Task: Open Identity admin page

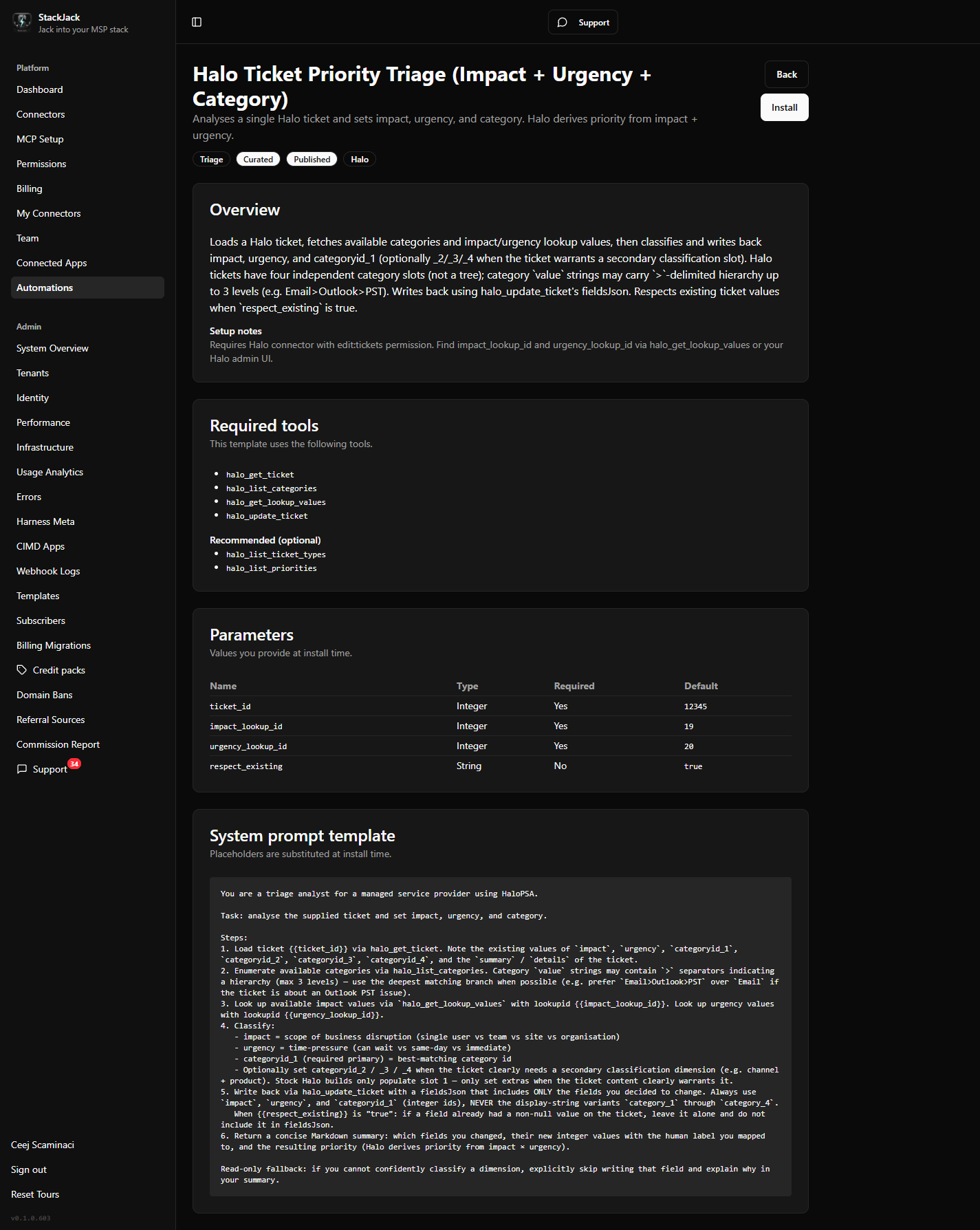Action: (87, 398)
